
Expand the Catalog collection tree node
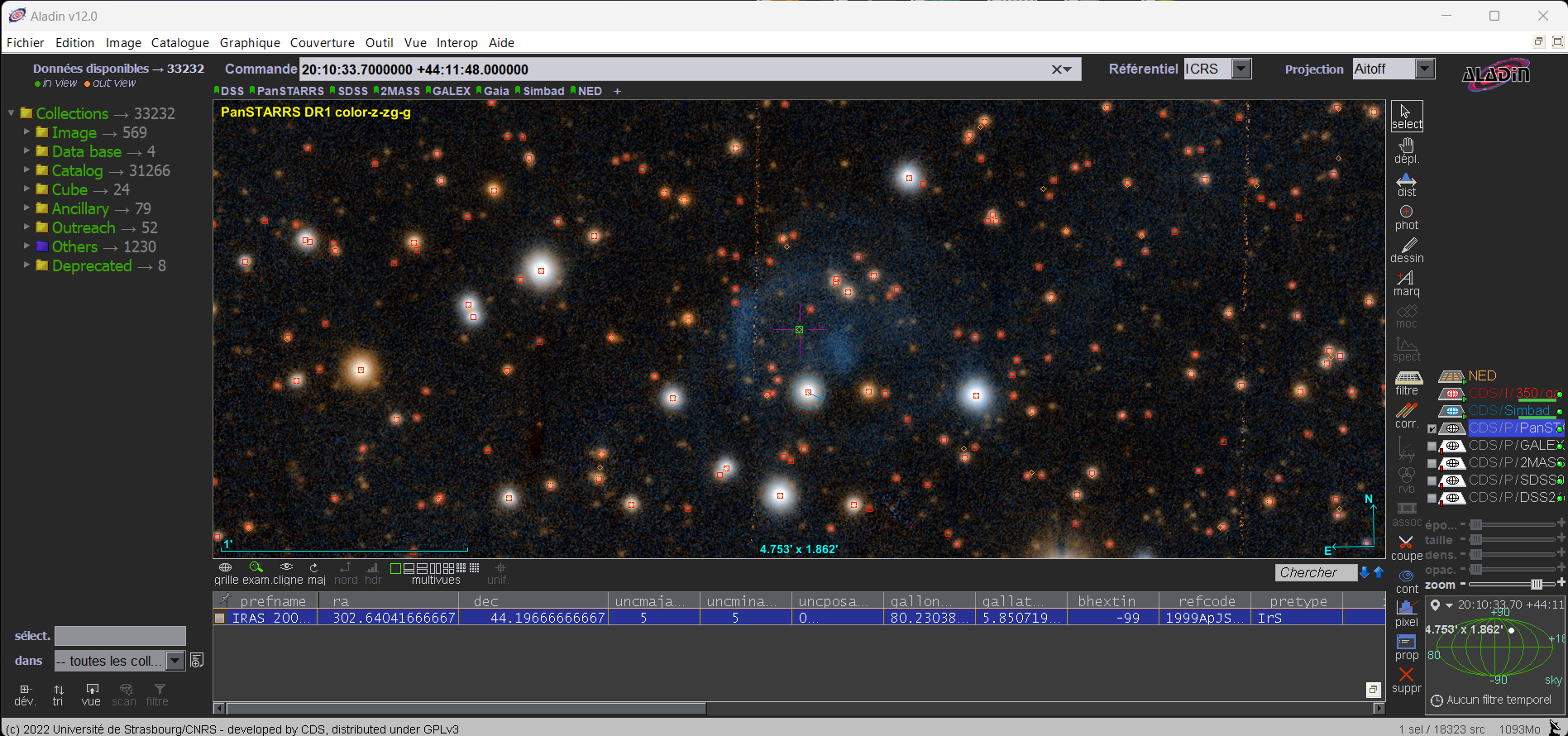click(26, 170)
